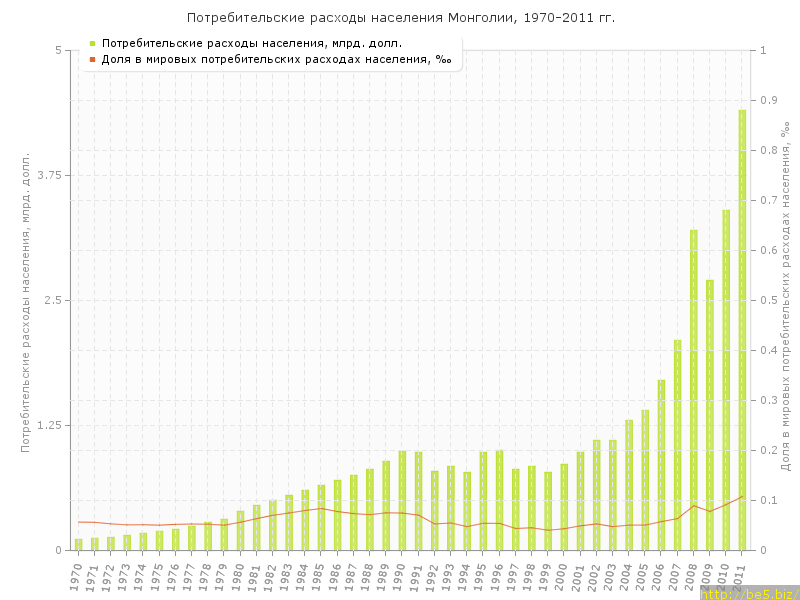Click the orange legend marker for world share

(x=92, y=59)
